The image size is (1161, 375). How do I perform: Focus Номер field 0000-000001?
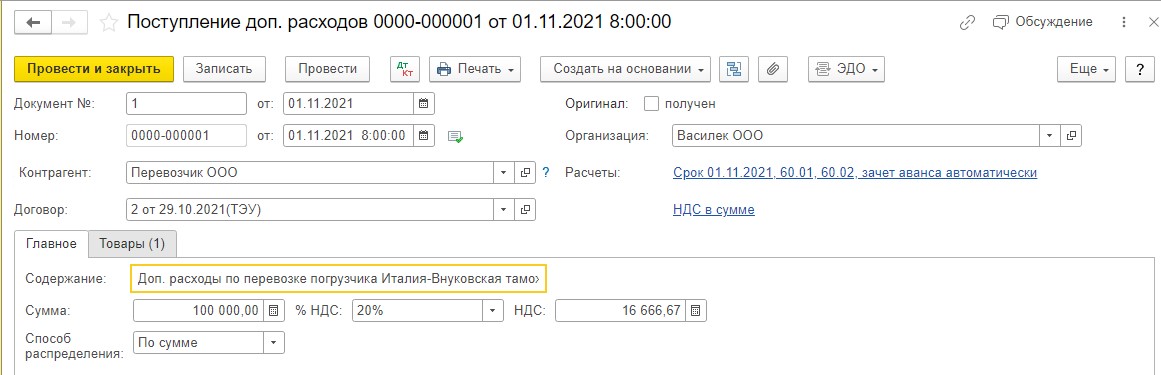(187, 136)
